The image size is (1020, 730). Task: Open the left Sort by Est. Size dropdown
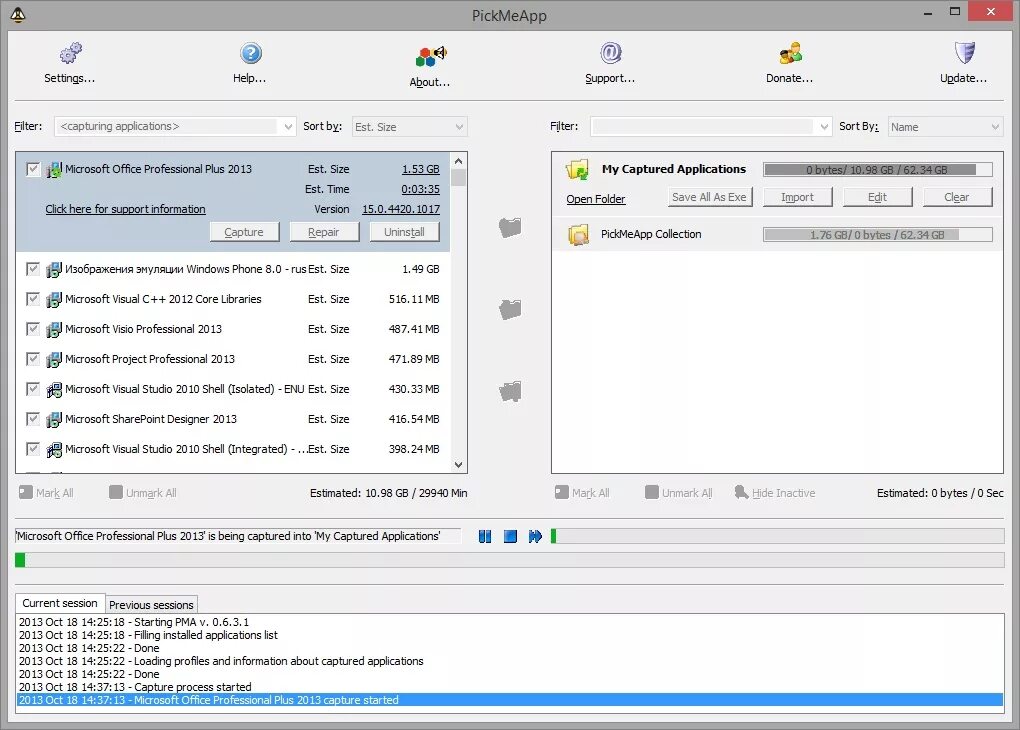(x=409, y=126)
